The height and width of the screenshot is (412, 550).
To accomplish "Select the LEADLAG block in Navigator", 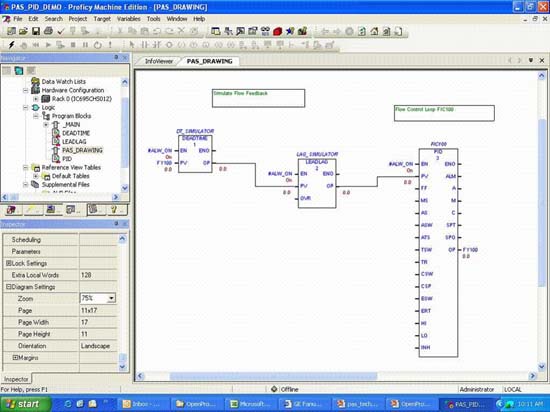I will 74,142.
